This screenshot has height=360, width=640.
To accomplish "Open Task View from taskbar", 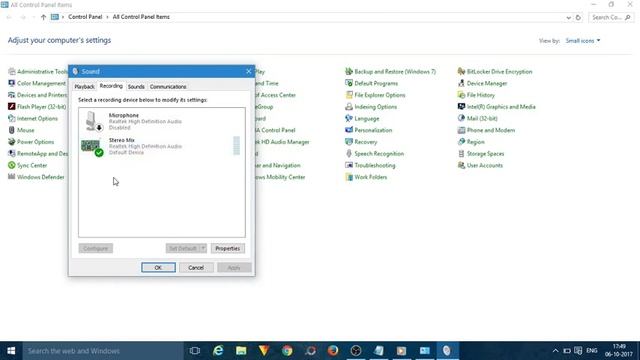I will (x=195, y=351).
